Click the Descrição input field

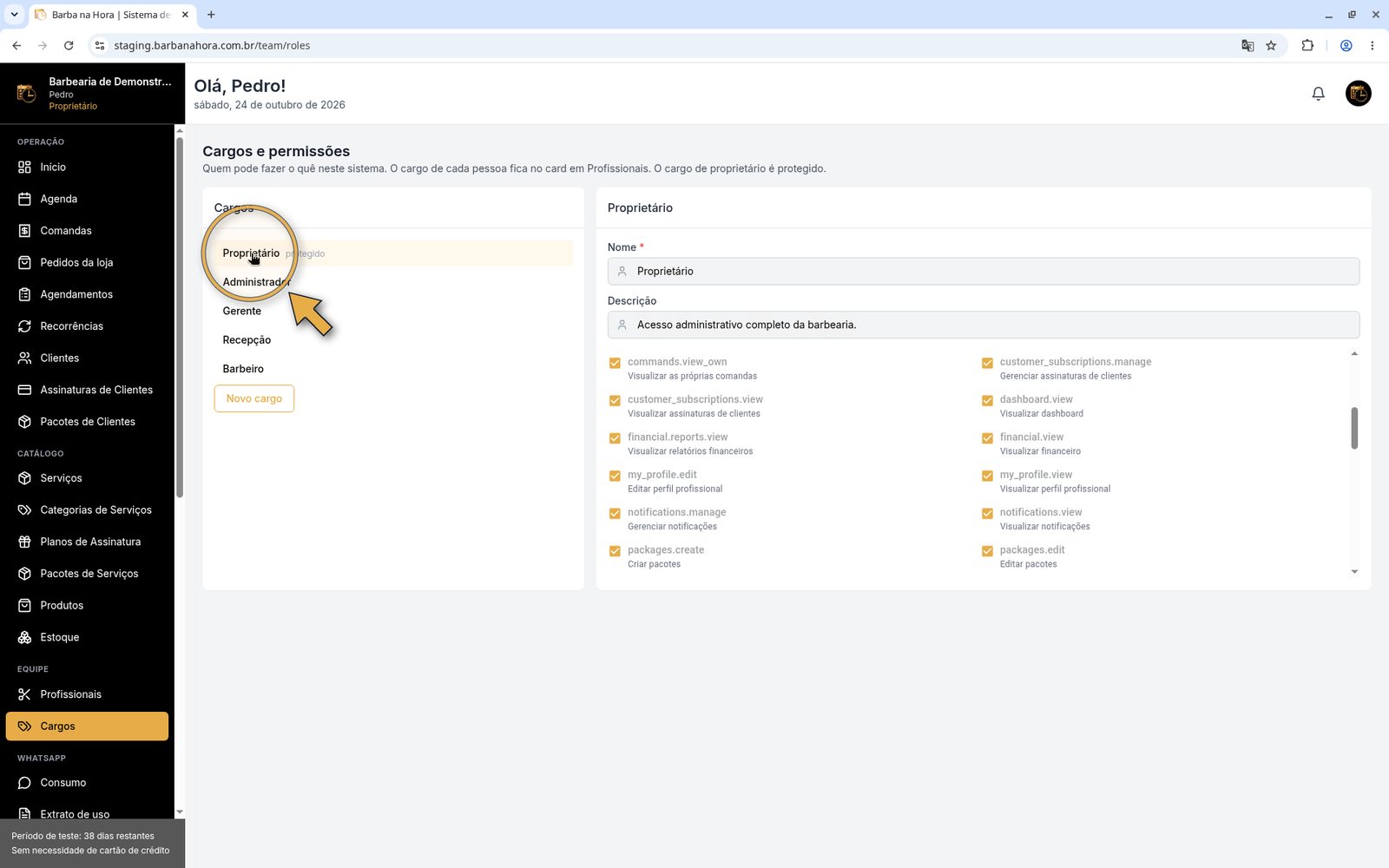984,325
